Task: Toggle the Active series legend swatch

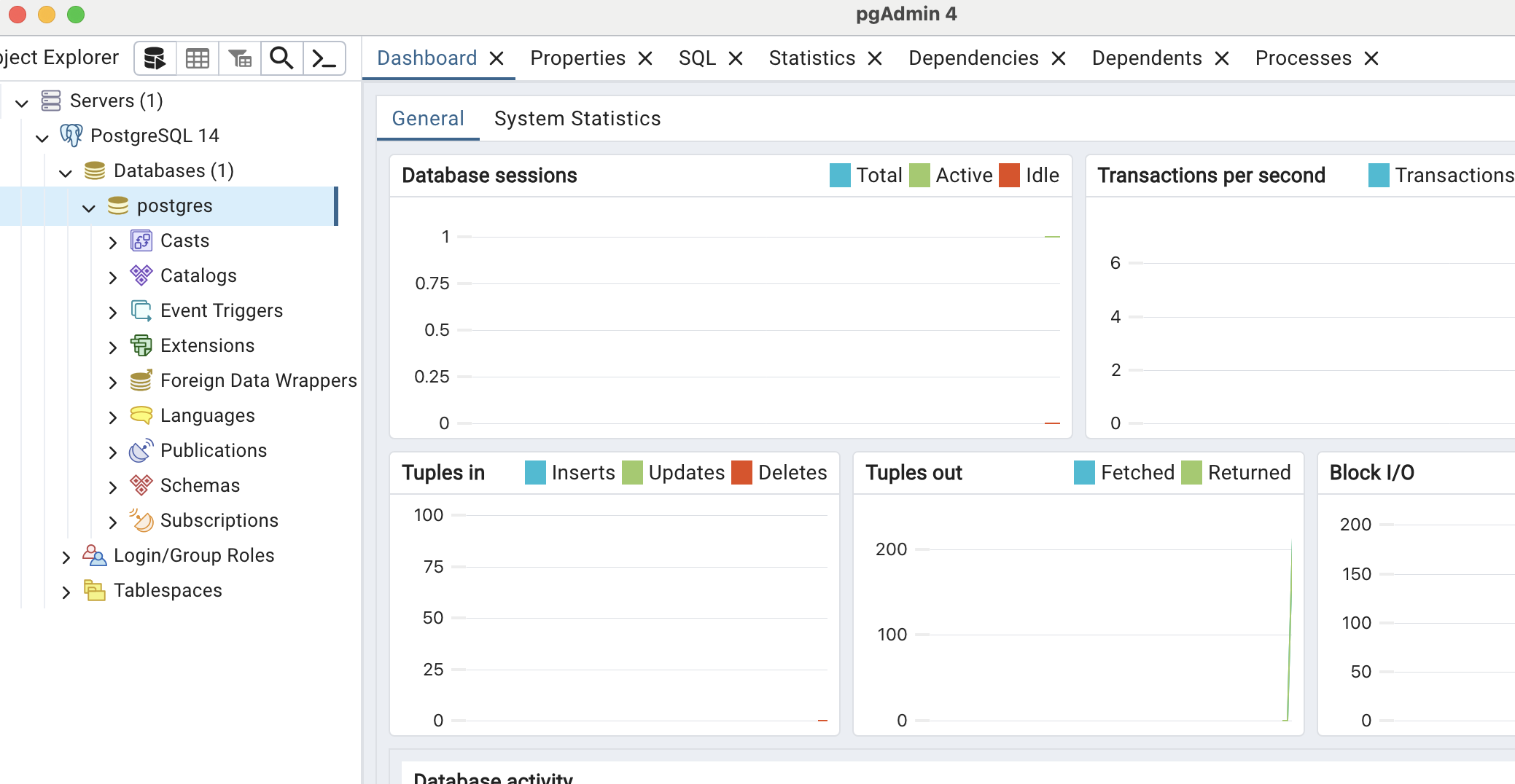Action: (x=919, y=176)
